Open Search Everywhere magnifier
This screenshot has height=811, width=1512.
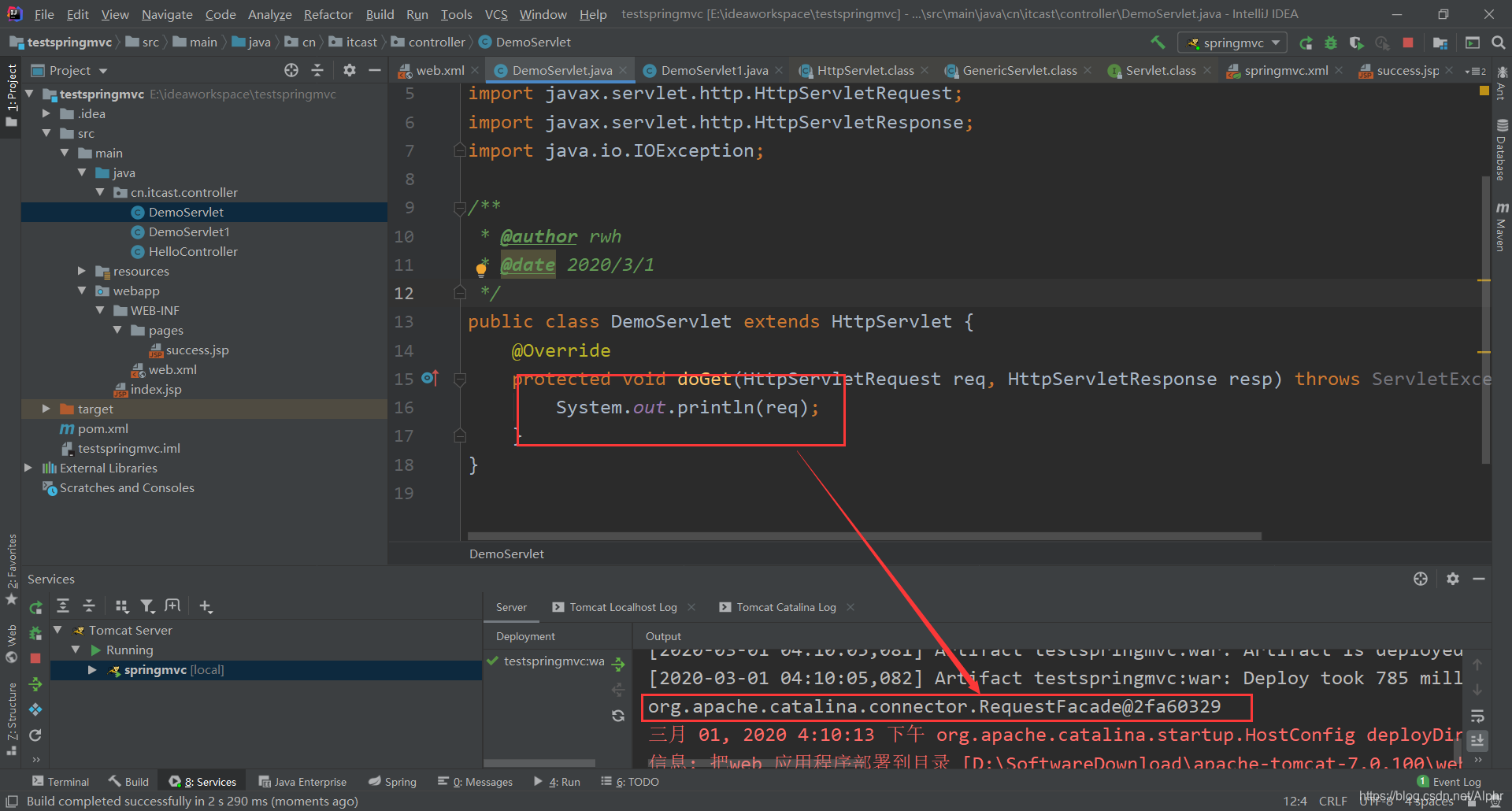(x=1498, y=43)
